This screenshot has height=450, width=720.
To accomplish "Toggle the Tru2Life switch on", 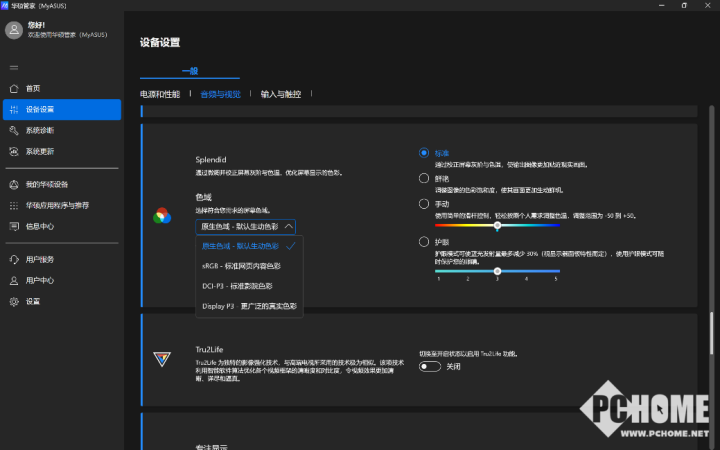I will pos(430,366).
